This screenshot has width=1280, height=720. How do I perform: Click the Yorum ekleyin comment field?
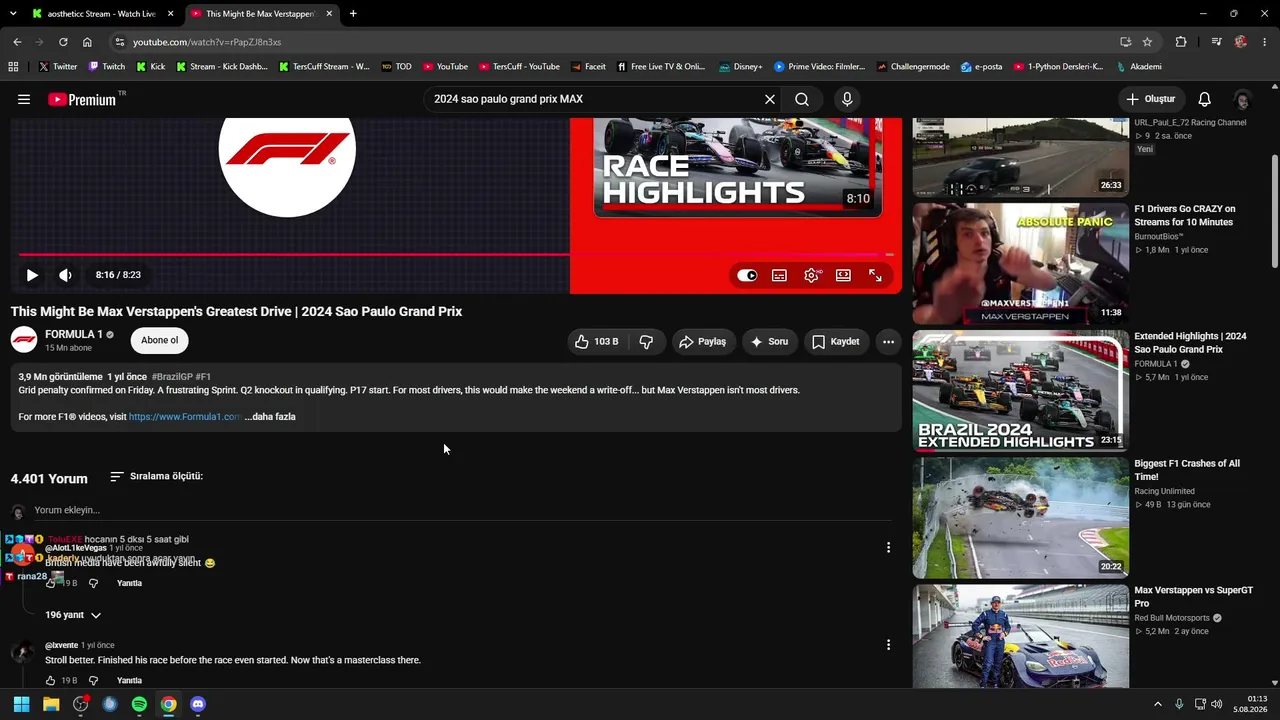[462, 510]
